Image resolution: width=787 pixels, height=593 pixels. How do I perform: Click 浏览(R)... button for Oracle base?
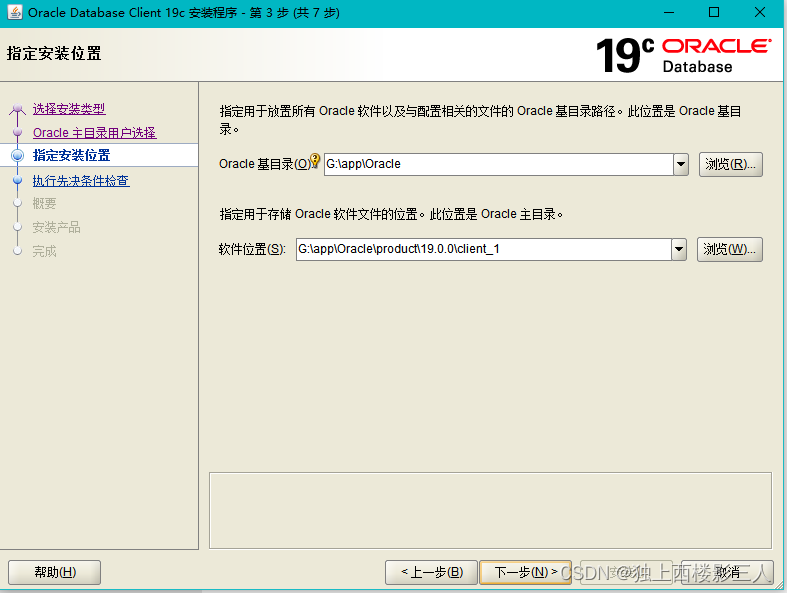(730, 164)
